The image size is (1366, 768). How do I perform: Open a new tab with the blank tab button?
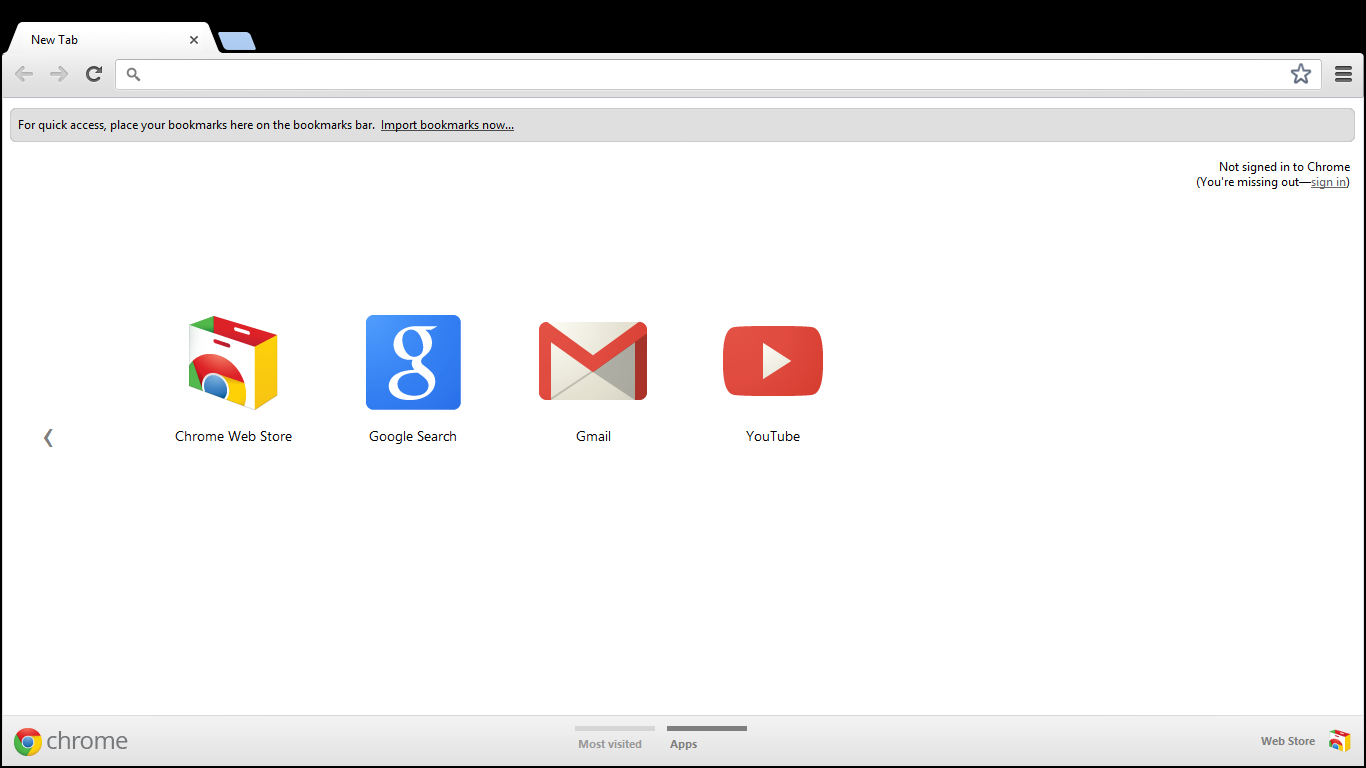237,41
